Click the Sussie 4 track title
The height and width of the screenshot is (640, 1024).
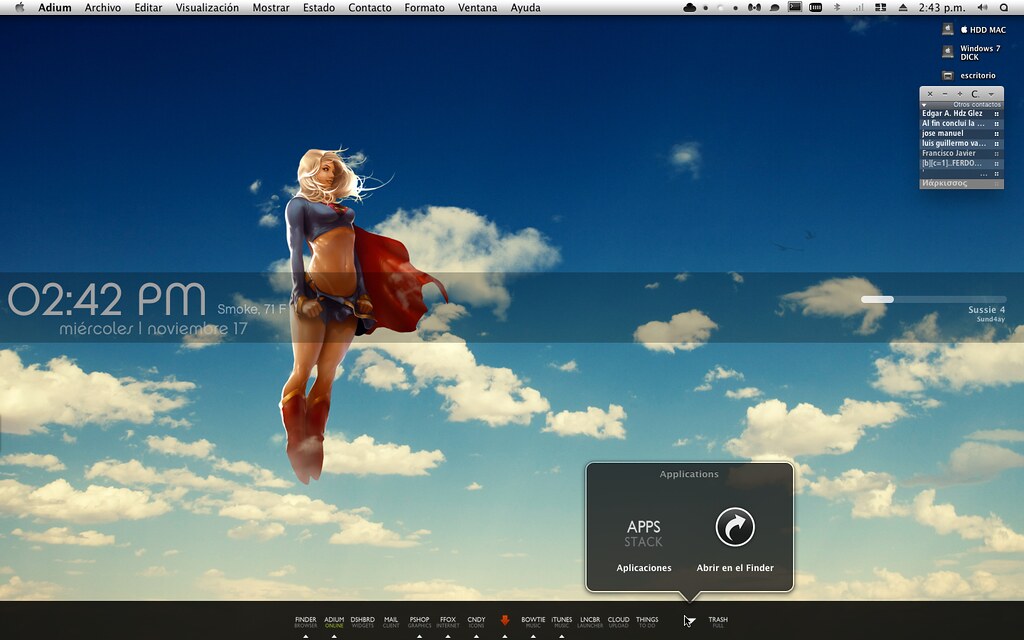pyautogui.click(x=986, y=310)
